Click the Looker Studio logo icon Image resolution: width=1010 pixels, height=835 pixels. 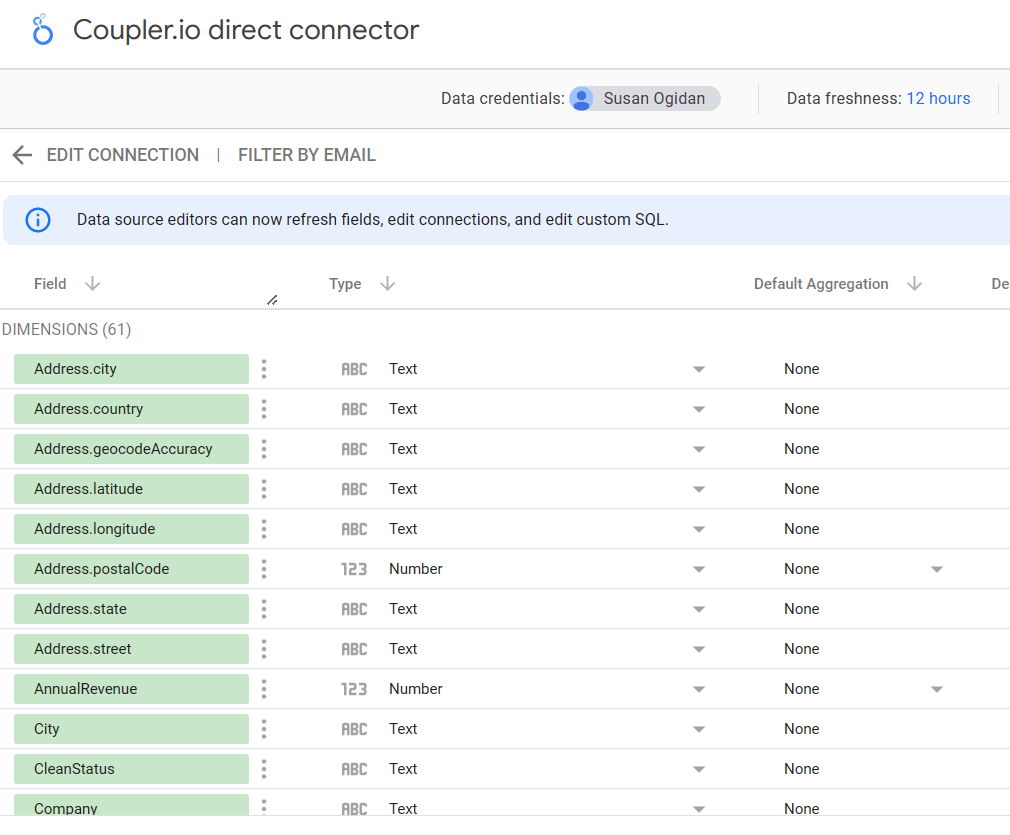(43, 30)
